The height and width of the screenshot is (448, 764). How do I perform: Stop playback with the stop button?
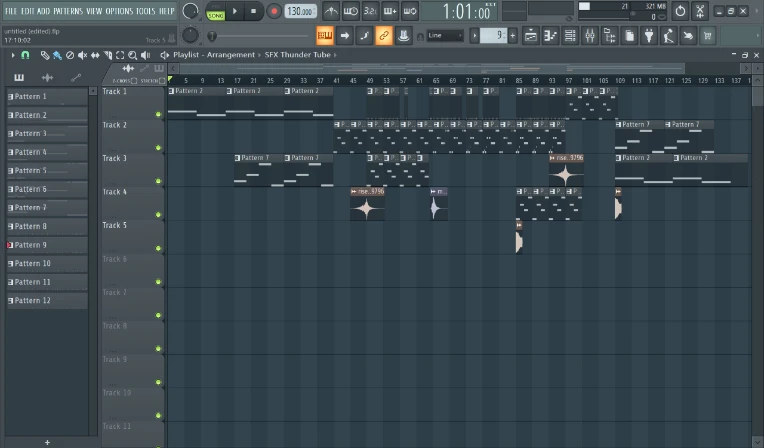253,11
